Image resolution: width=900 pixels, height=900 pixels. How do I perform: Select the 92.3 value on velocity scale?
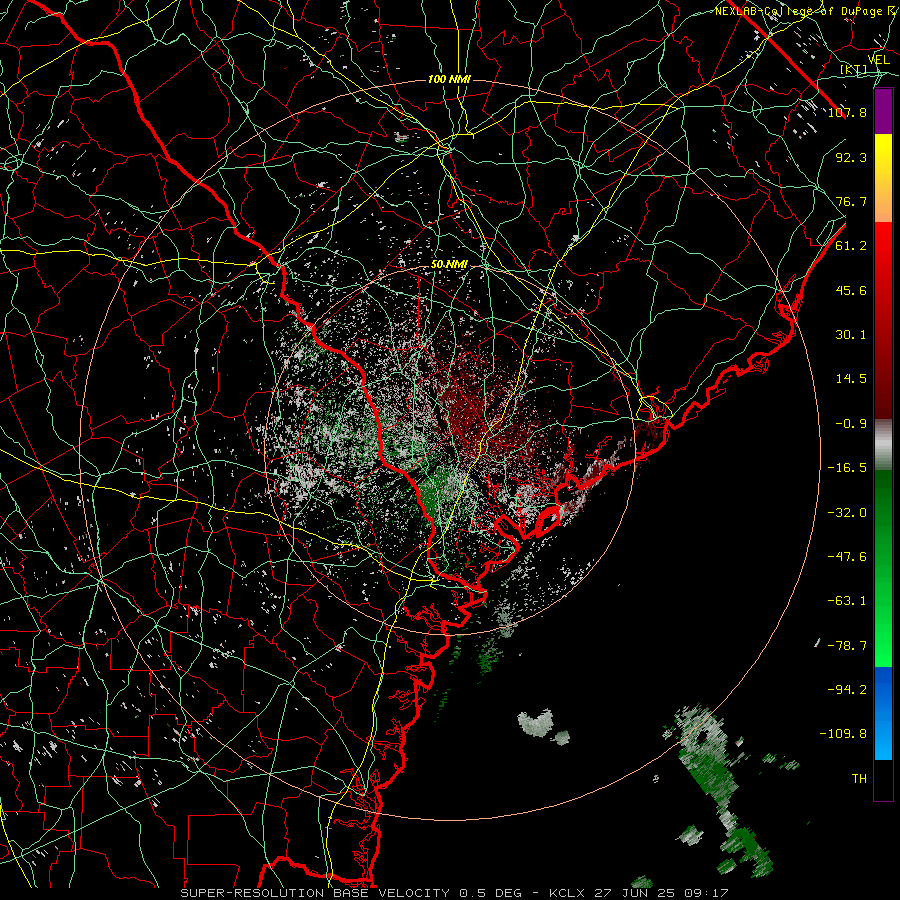click(851, 157)
